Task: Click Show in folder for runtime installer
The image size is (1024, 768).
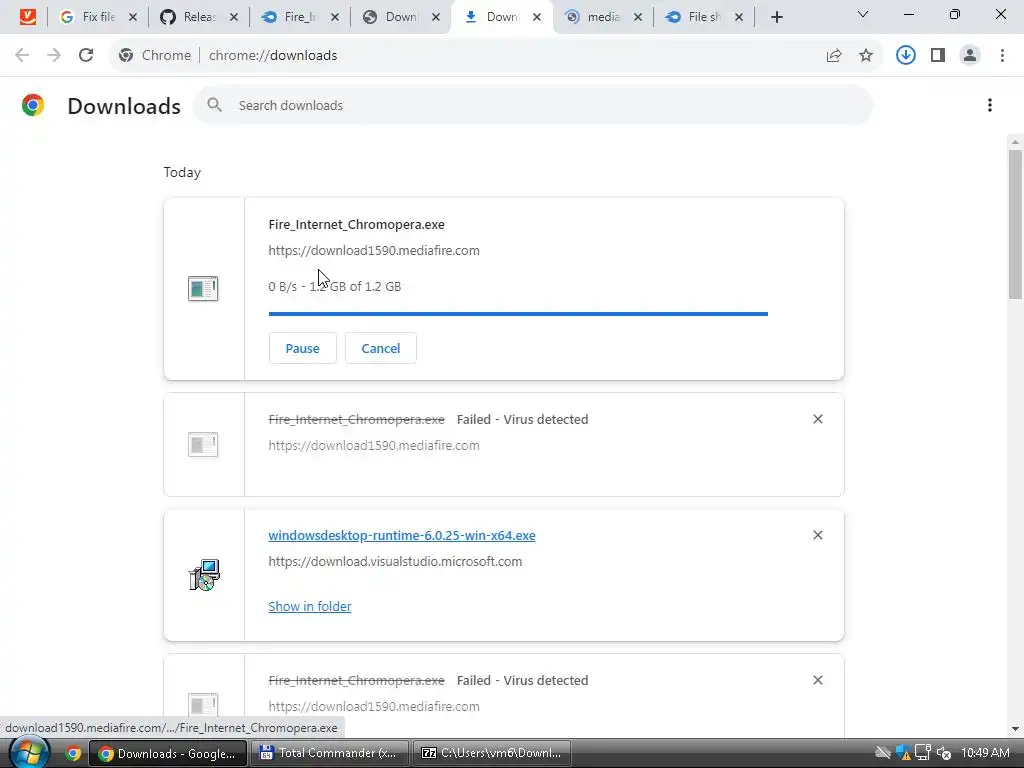Action: tap(310, 607)
